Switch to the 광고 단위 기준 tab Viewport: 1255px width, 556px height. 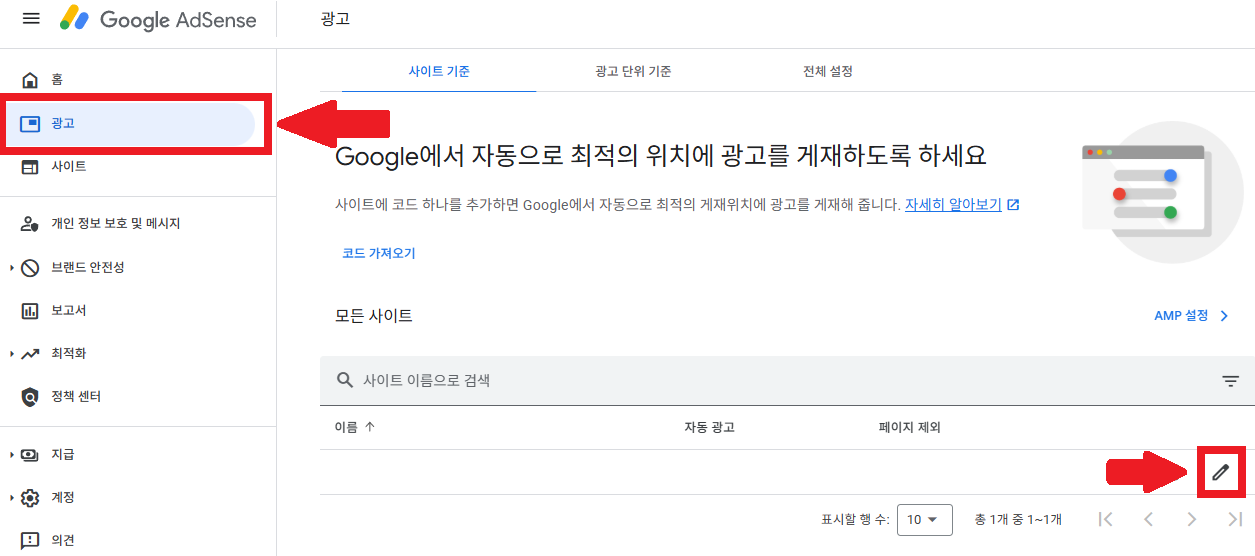pyautogui.click(x=633, y=71)
